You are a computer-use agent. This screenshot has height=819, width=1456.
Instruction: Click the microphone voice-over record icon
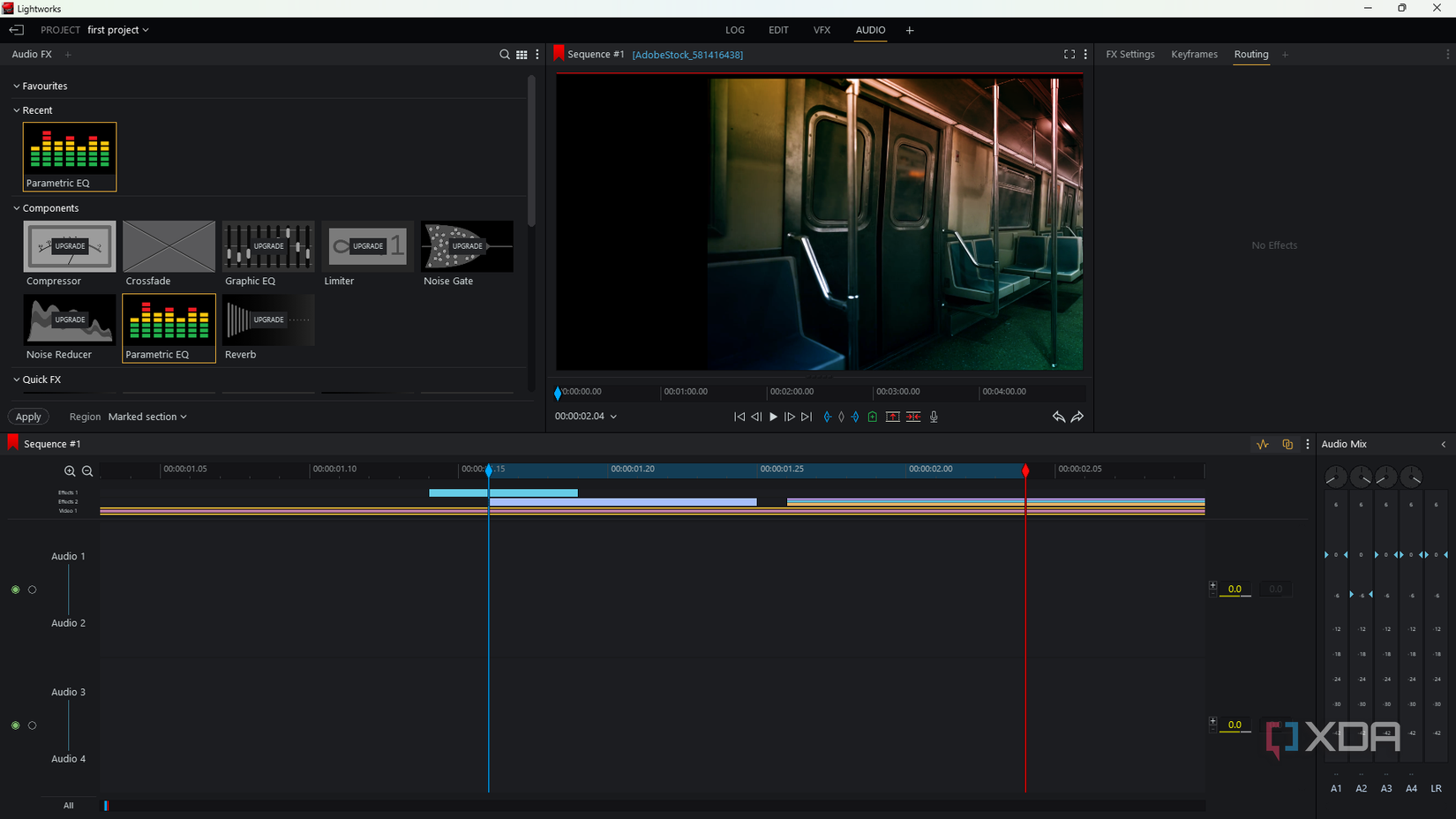point(934,417)
